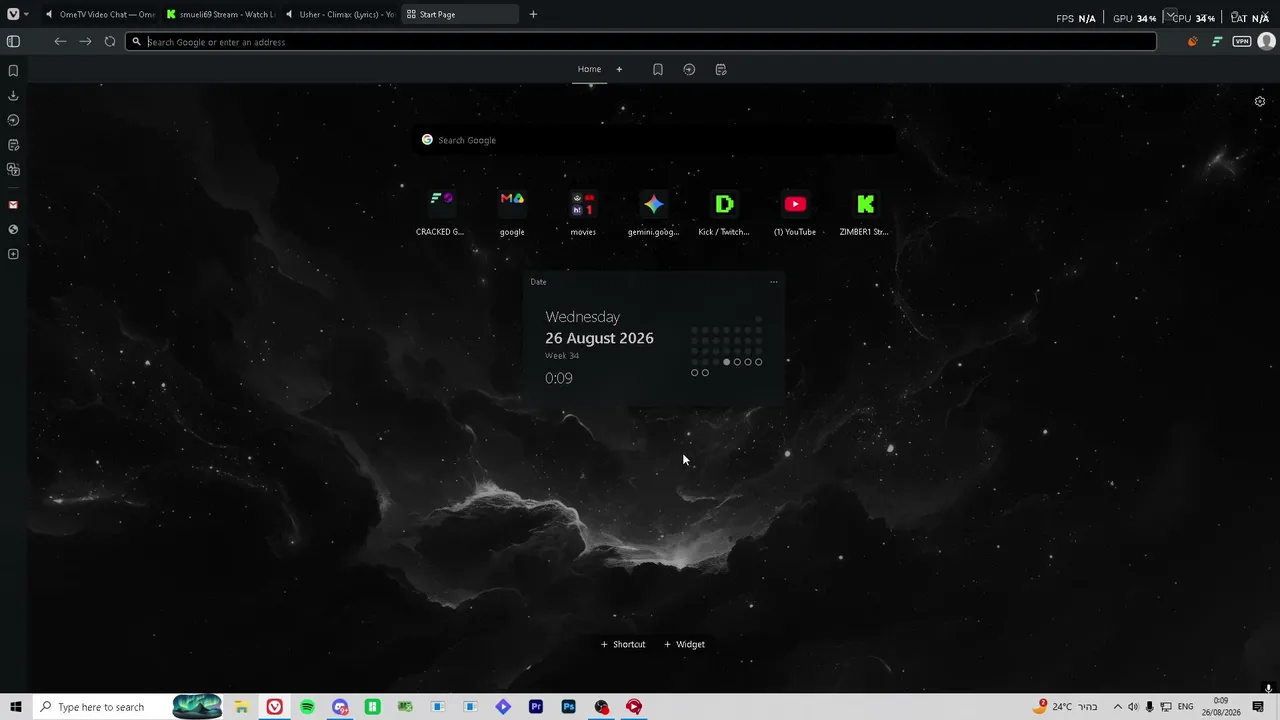Open the Notes panel in sidebar
The width and height of the screenshot is (1280, 720).
click(x=13, y=145)
